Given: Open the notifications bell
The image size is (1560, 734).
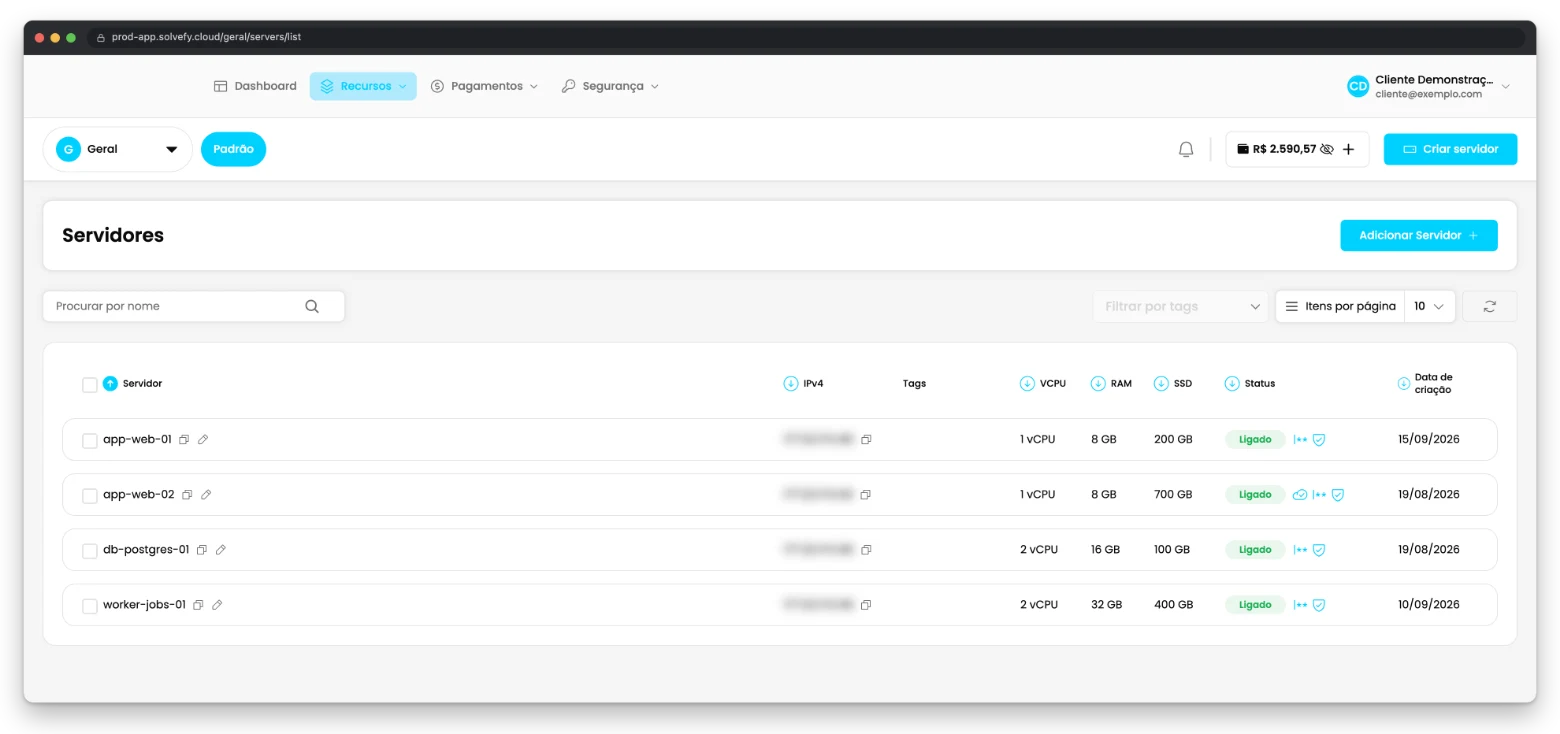Looking at the screenshot, I should pyautogui.click(x=1186, y=149).
